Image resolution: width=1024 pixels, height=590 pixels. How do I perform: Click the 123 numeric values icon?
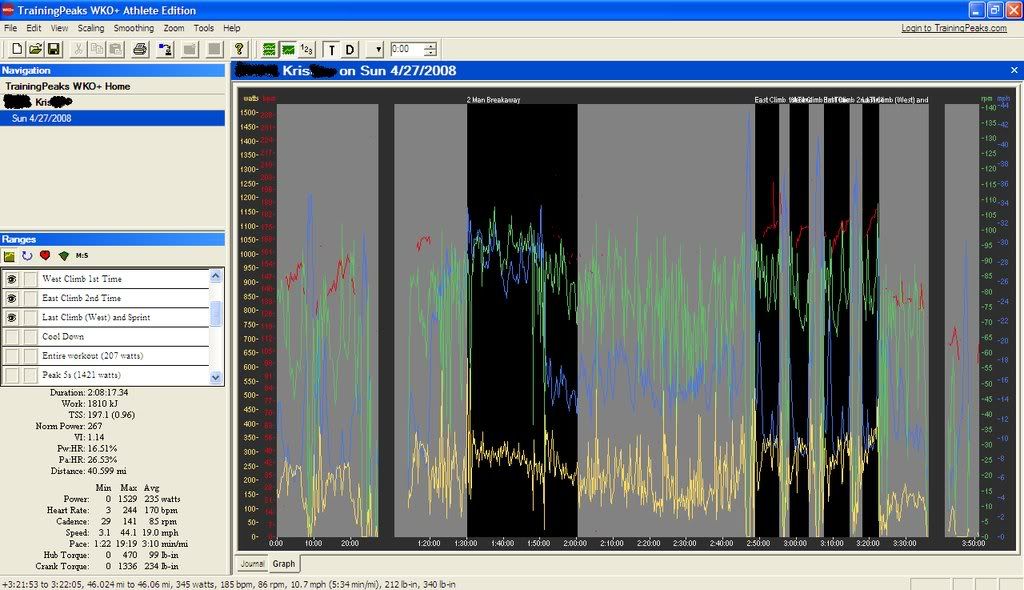tap(306, 49)
